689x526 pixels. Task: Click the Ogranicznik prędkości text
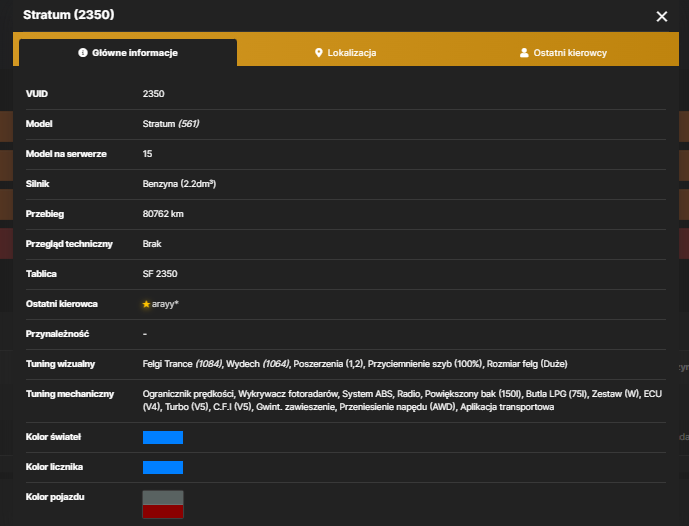[188, 394]
